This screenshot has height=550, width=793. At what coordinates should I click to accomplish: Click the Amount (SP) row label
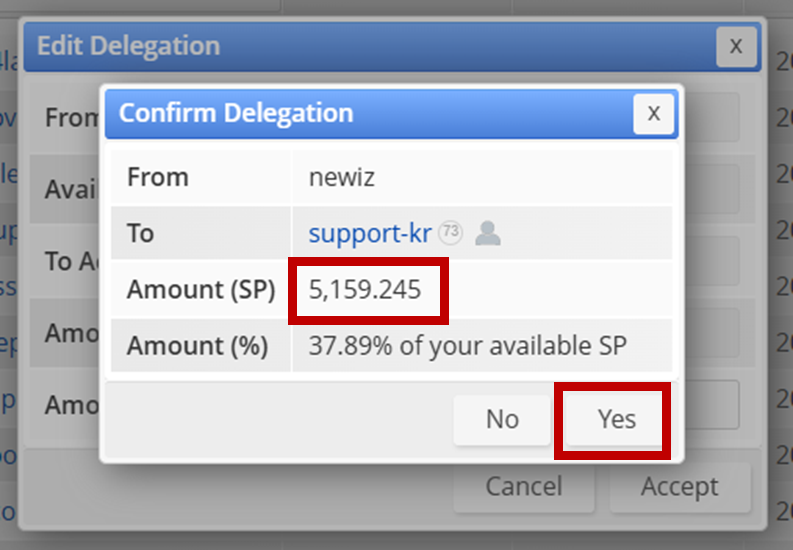pyautogui.click(x=200, y=290)
